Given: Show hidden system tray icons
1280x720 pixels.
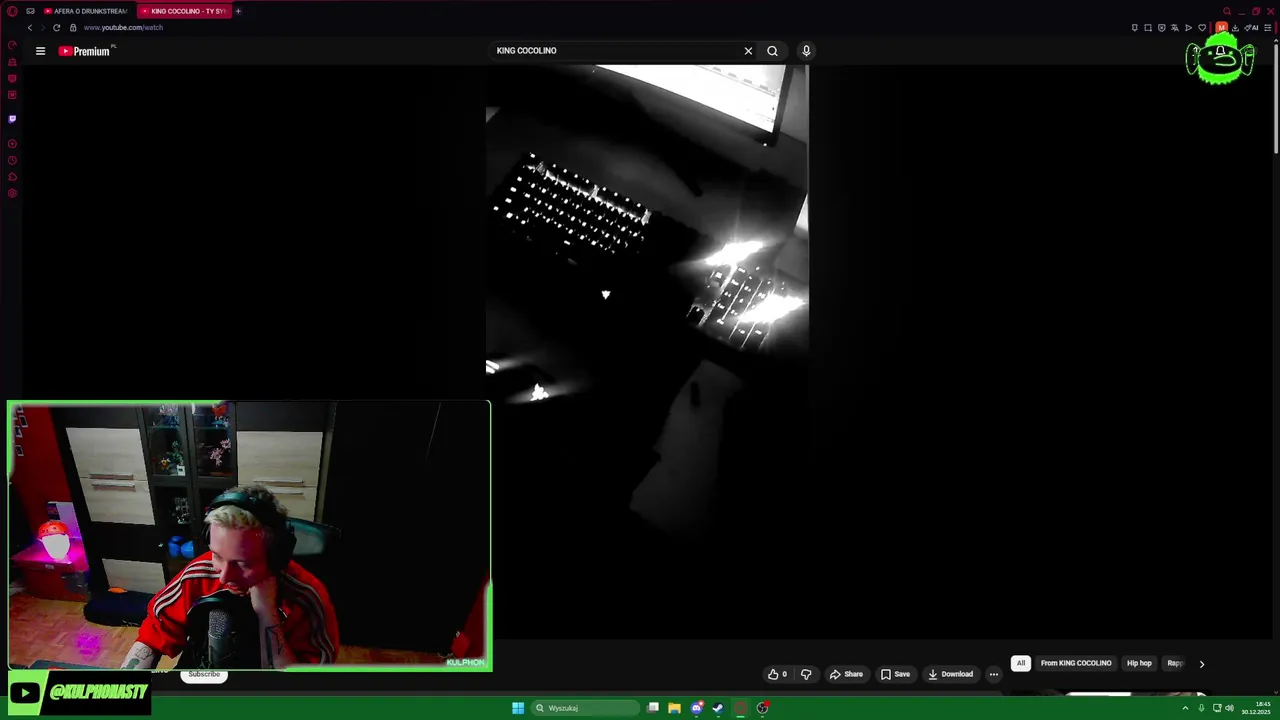Looking at the screenshot, I should (x=1185, y=708).
